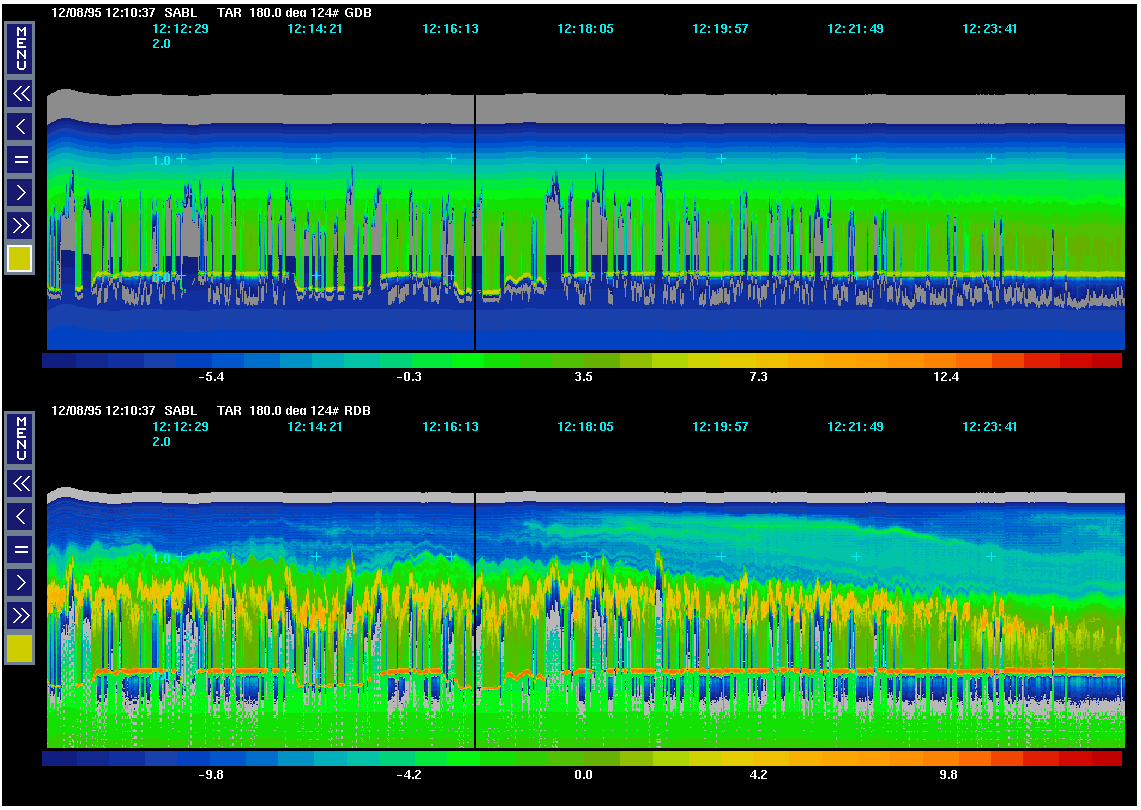Select the 12:18:05 time label in upper panel

click(585, 29)
